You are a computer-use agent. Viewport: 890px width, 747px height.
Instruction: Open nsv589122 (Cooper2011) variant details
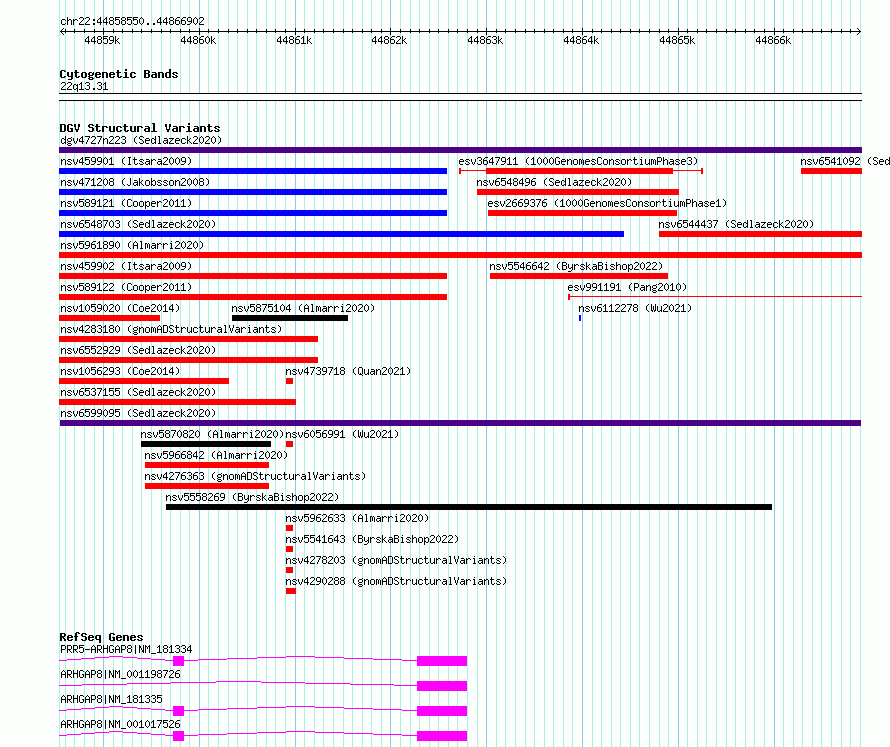126,287
